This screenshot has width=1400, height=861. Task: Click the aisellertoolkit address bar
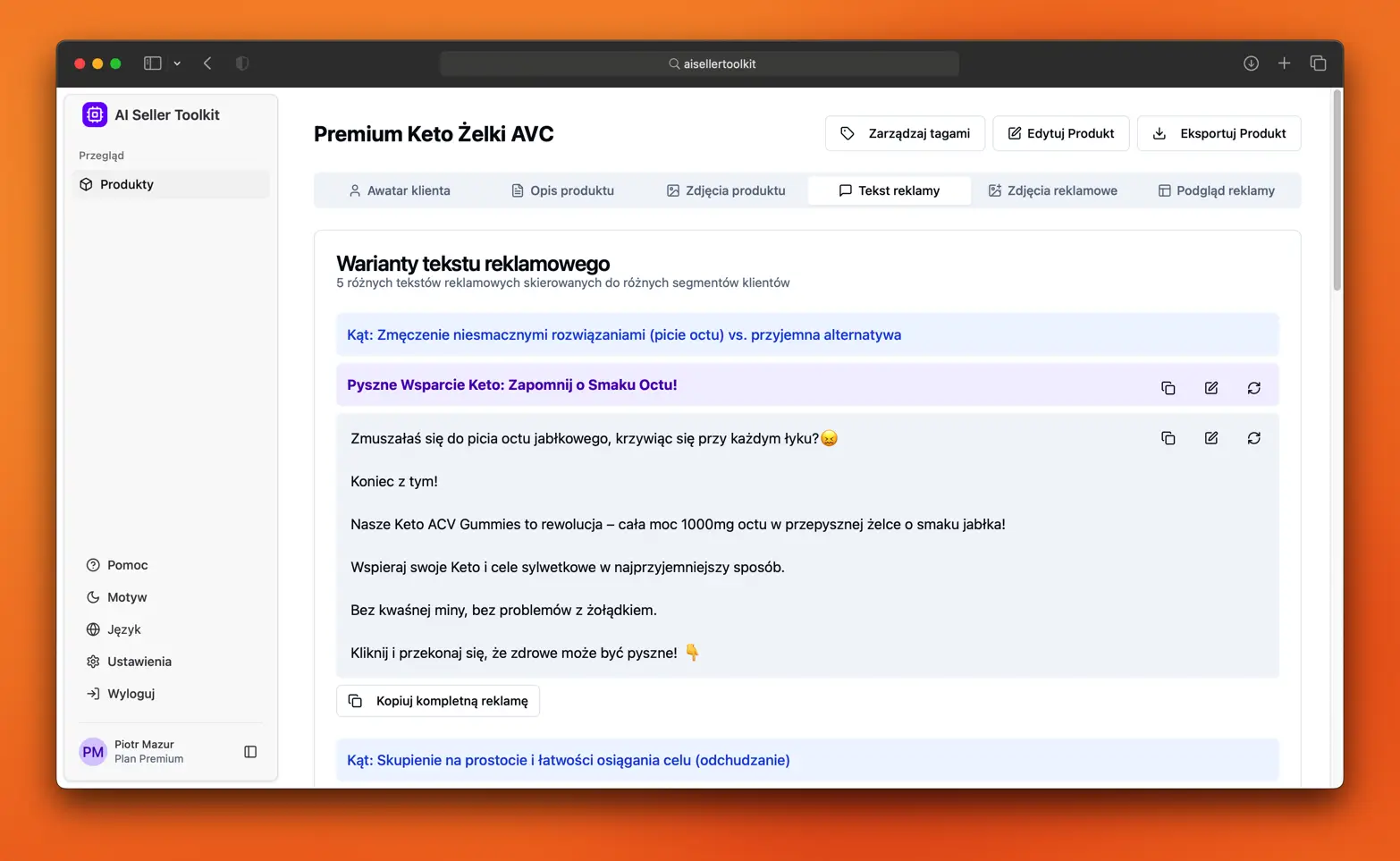click(699, 63)
